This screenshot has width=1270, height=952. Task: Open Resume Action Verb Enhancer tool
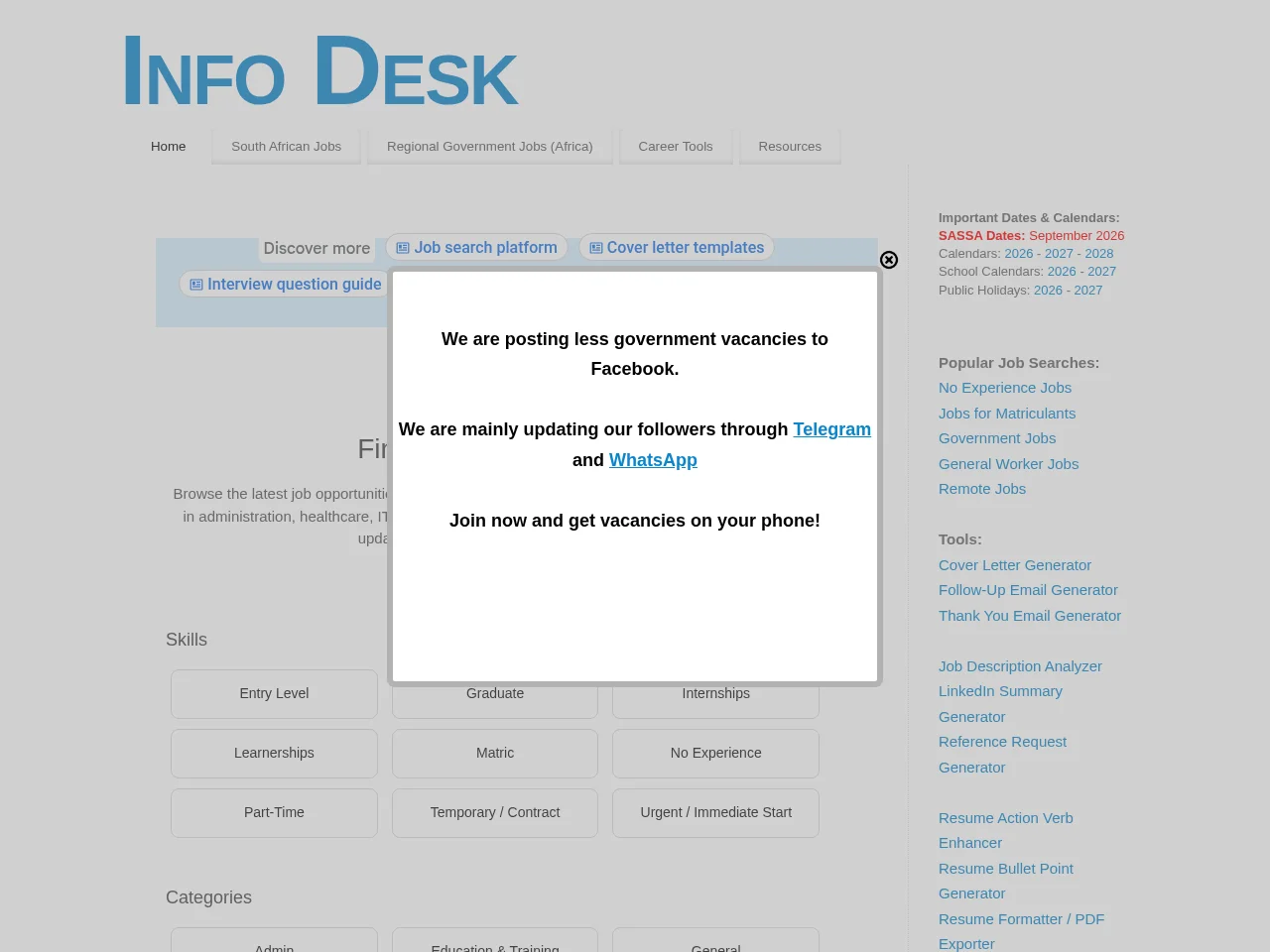1006,830
